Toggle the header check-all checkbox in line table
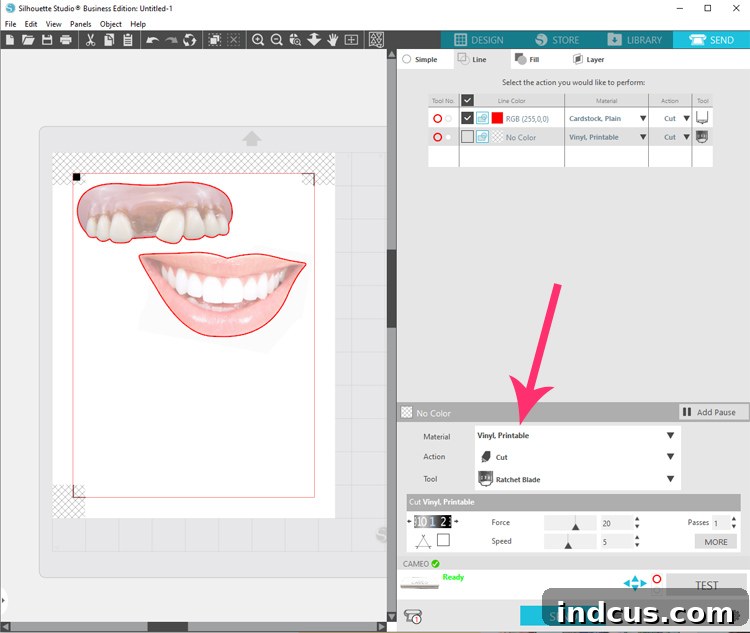The height and width of the screenshot is (633, 750). click(x=467, y=100)
